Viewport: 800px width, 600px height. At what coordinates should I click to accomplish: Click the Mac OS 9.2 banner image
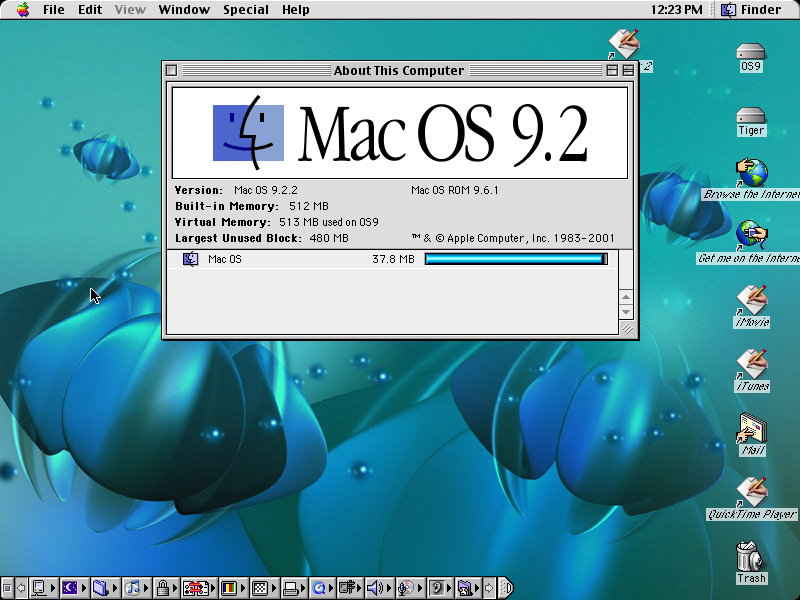(400, 133)
